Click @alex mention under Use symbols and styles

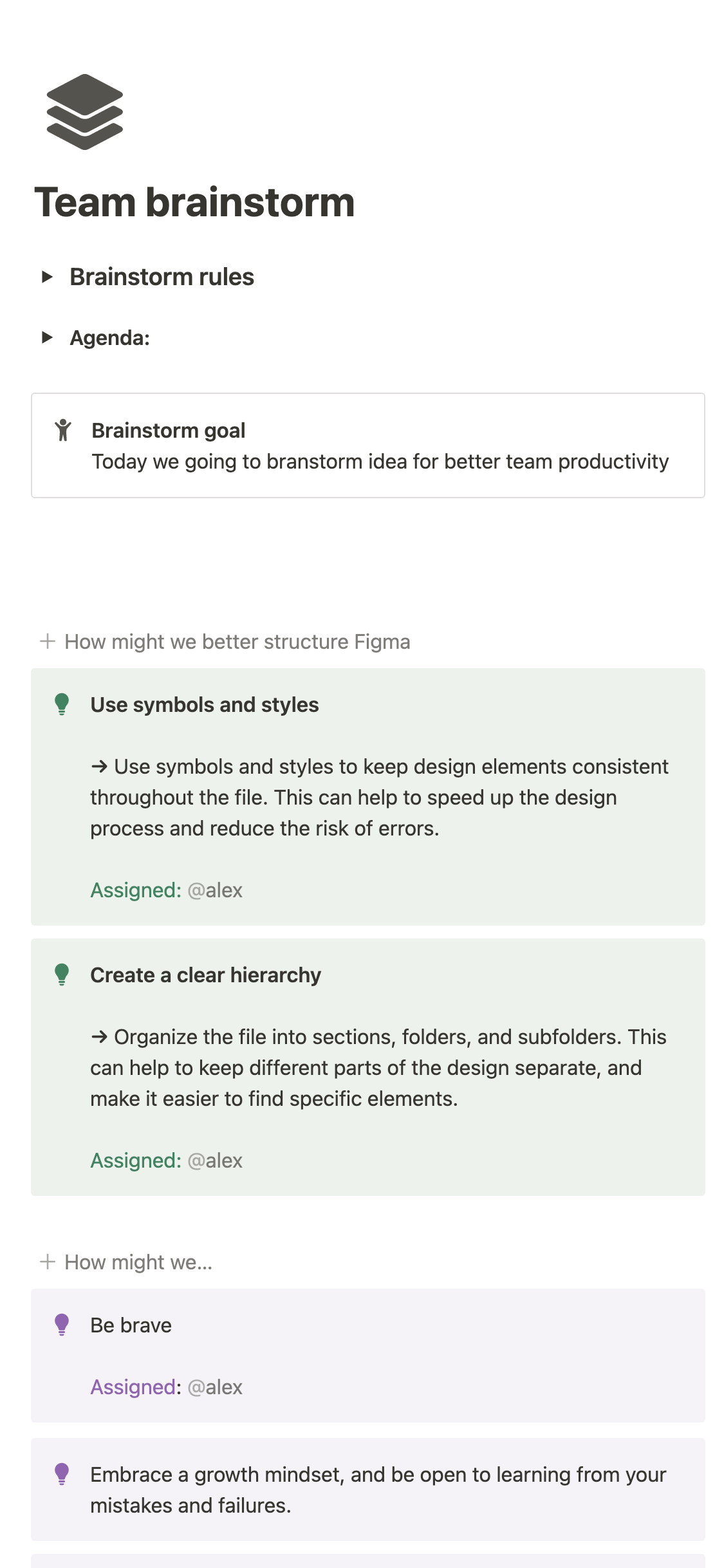click(214, 890)
